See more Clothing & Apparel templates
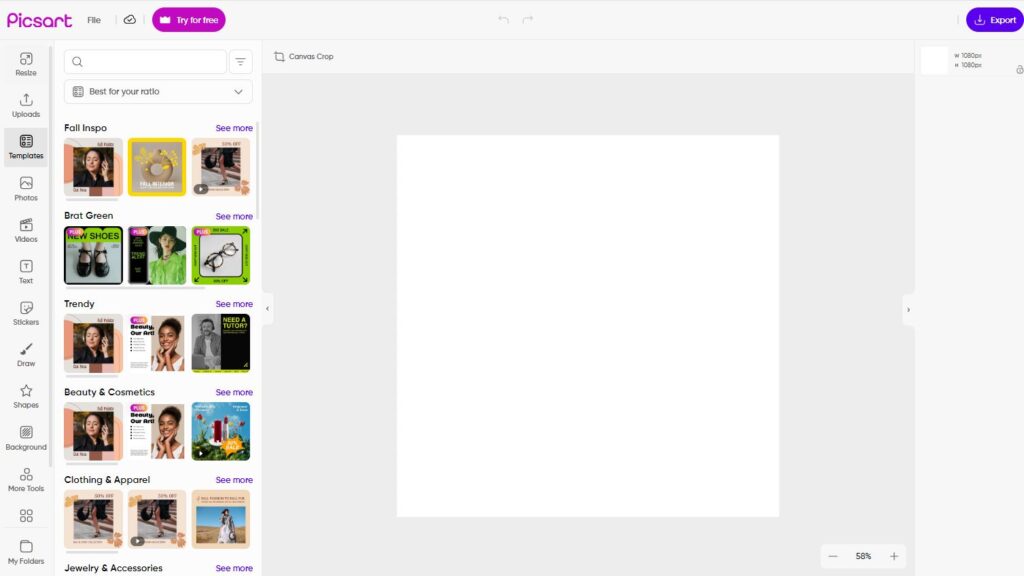 [234, 479]
